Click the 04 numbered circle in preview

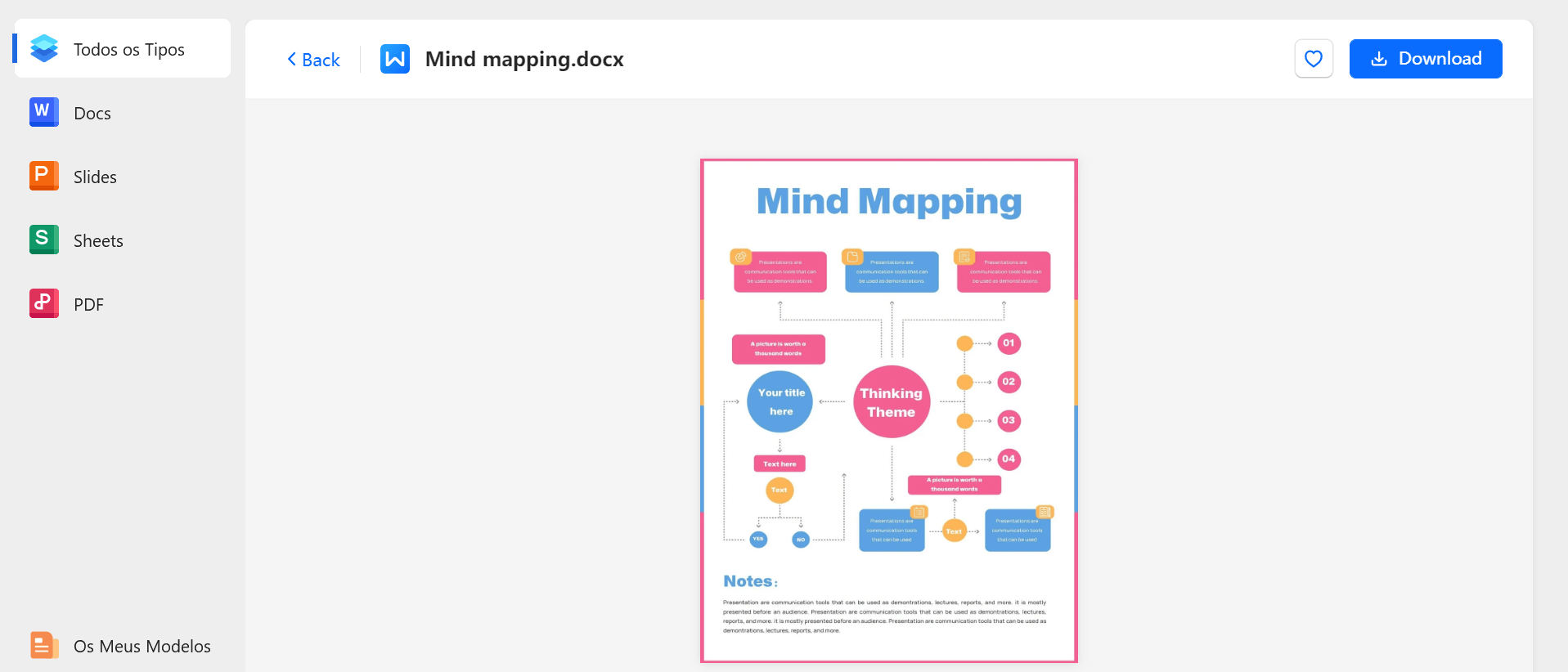(1009, 459)
